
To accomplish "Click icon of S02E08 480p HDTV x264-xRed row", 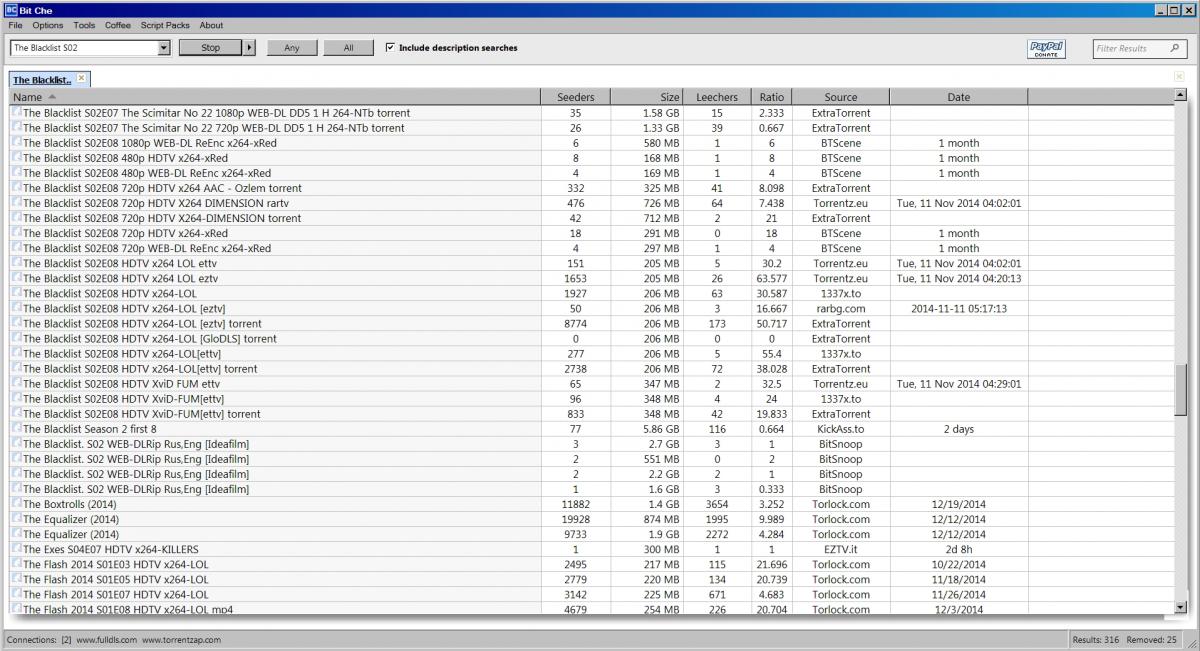I will point(16,158).
